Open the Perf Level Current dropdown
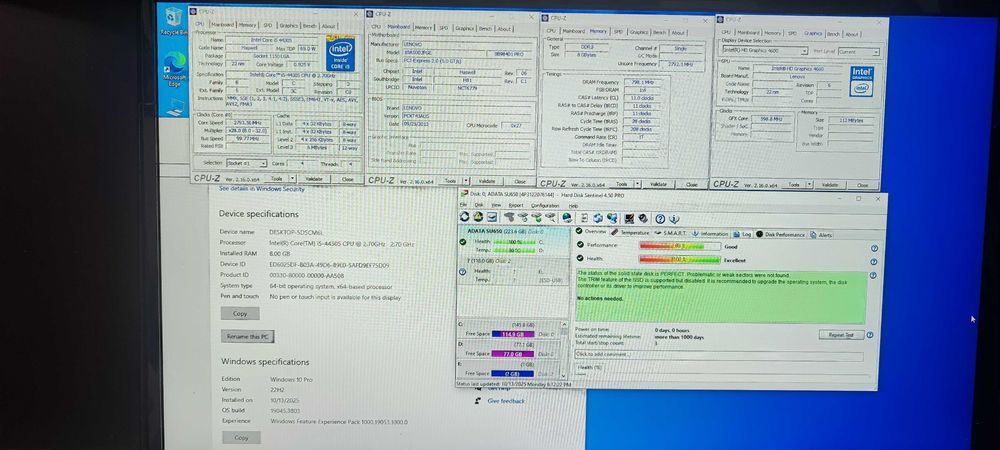 [859, 51]
